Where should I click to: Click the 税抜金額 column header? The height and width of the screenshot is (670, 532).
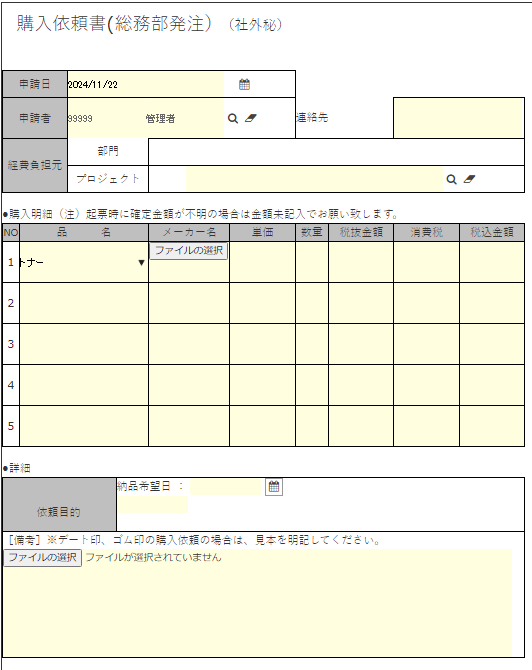(x=361, y=232)
